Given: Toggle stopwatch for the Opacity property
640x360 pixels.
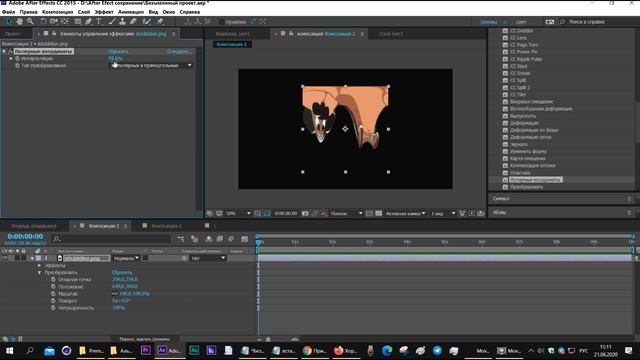Looking at the screenshot, I should (53, 308).
